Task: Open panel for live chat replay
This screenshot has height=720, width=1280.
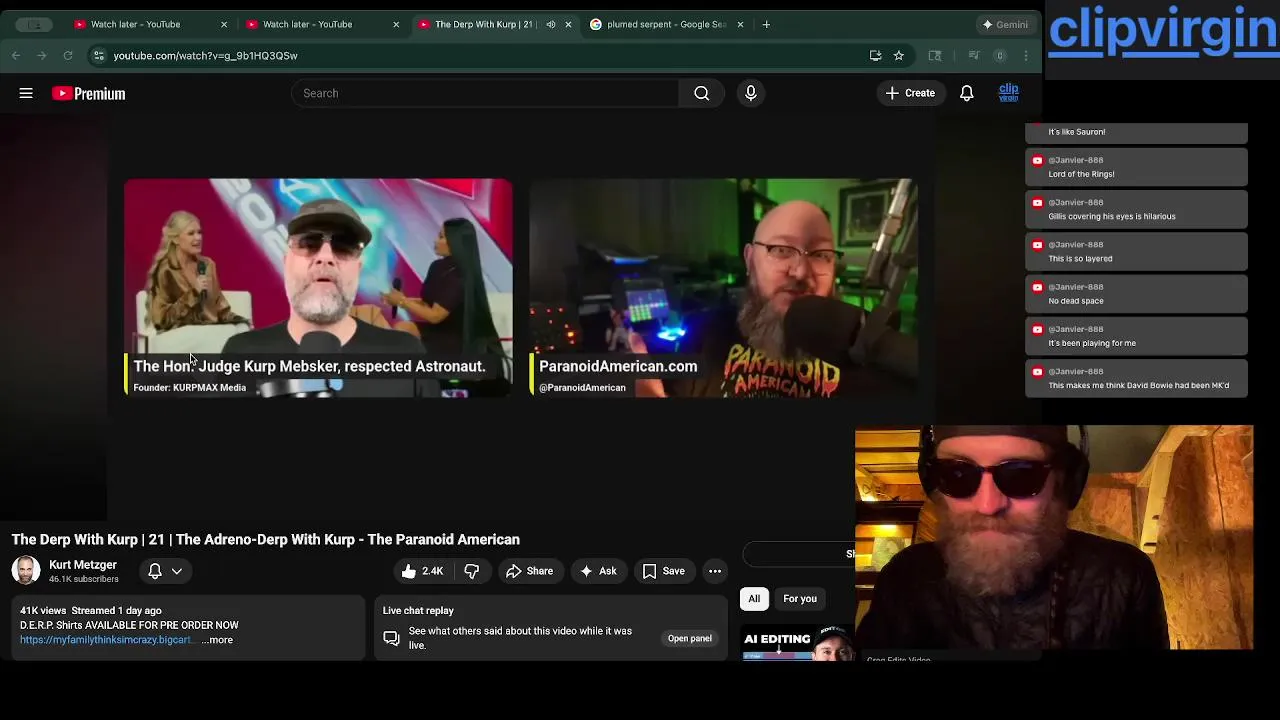Action: coord(690,638)
